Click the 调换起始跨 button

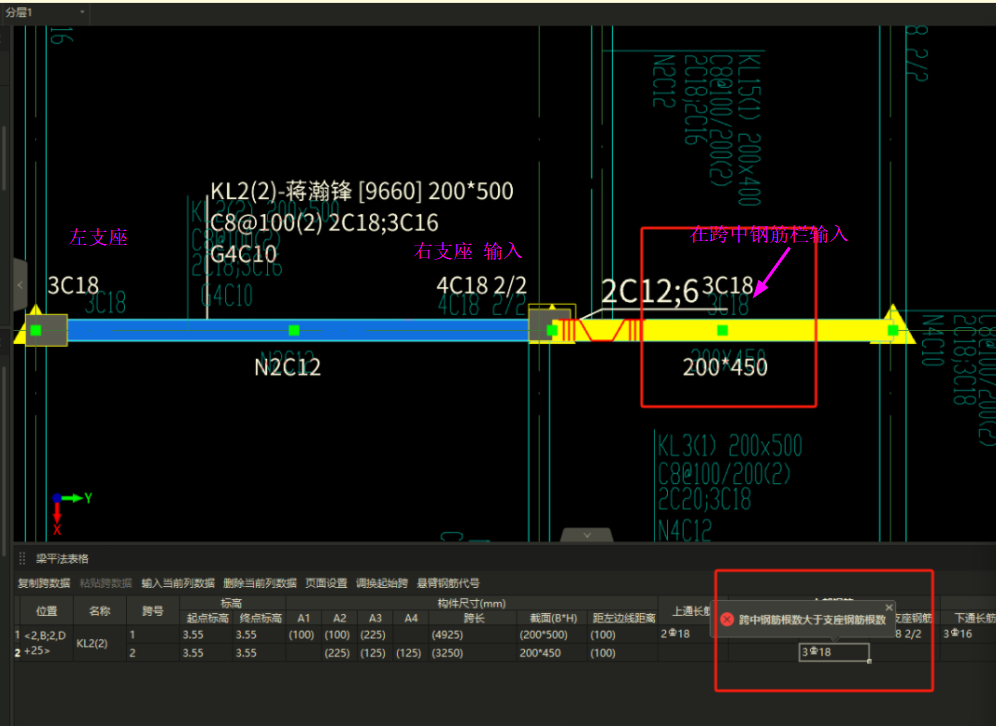tap(382, 583)
